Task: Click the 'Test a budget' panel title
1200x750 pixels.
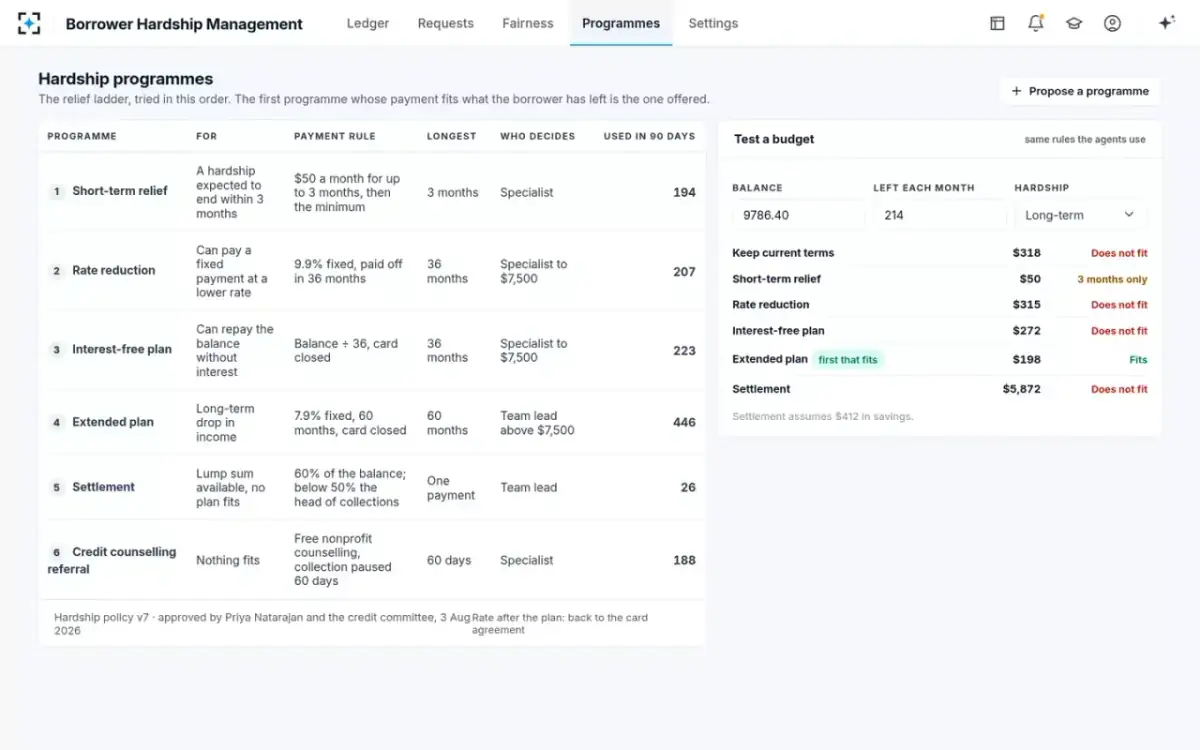Action: [774, 139]
